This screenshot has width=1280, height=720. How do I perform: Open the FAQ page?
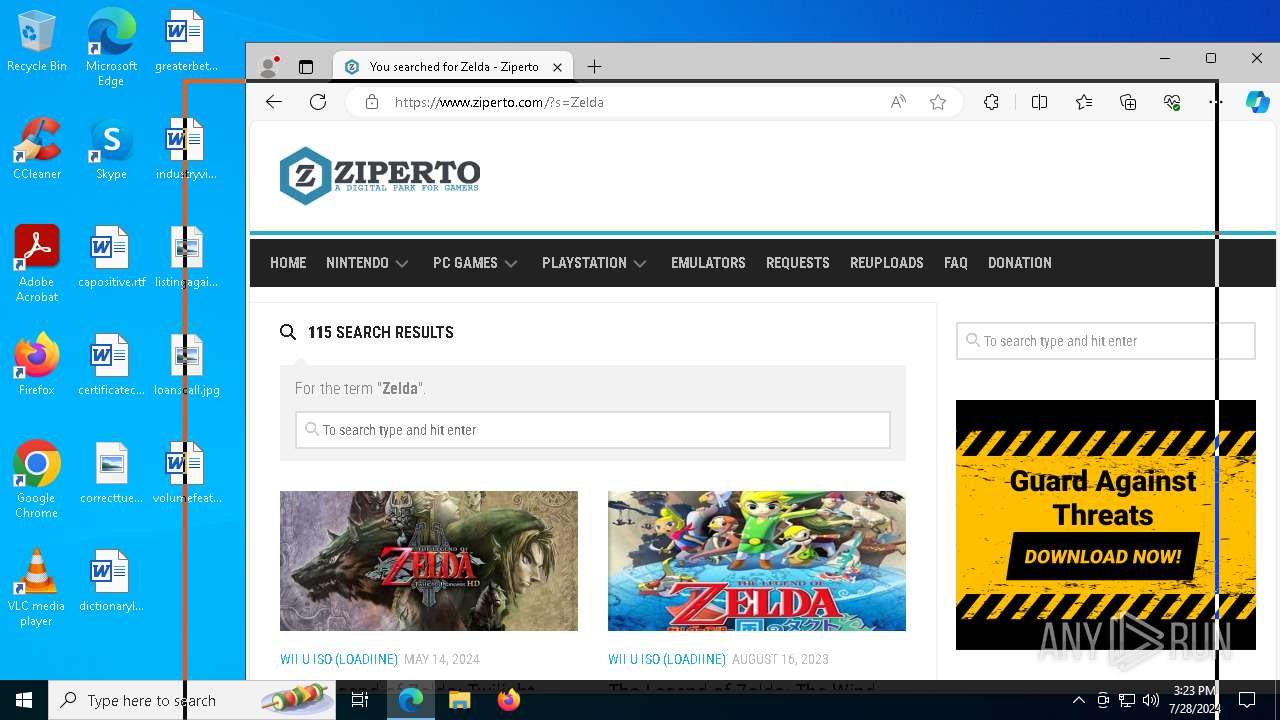pos(956,263)
